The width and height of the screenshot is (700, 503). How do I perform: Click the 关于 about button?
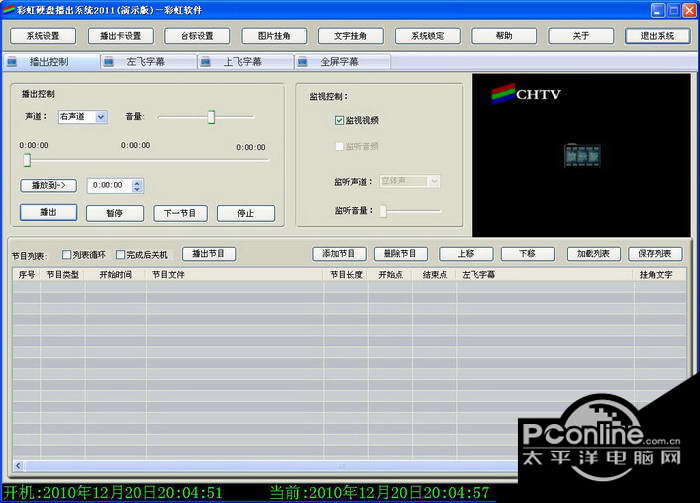pos(581,36)
